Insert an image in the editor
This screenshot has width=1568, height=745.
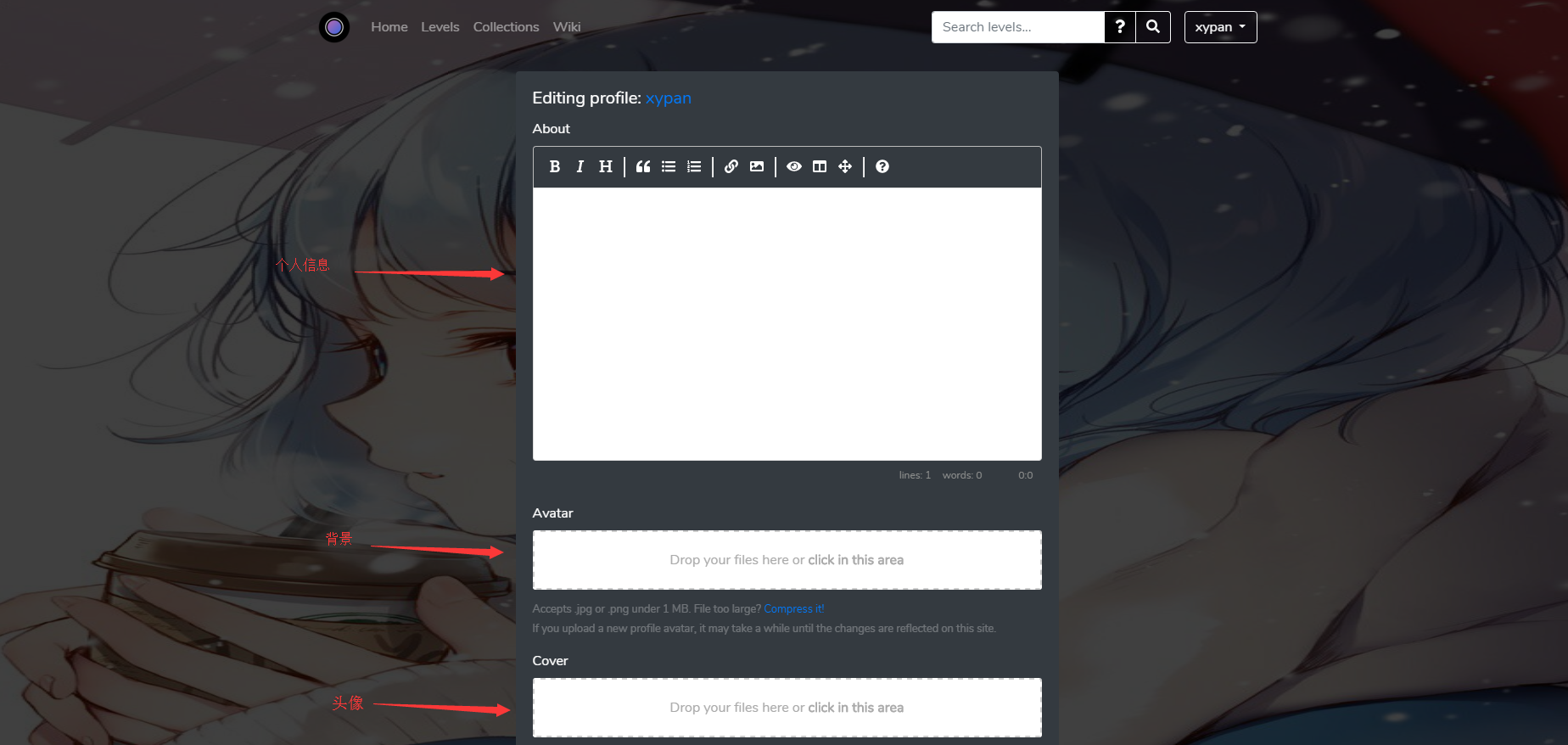click(x=757, y=166)
